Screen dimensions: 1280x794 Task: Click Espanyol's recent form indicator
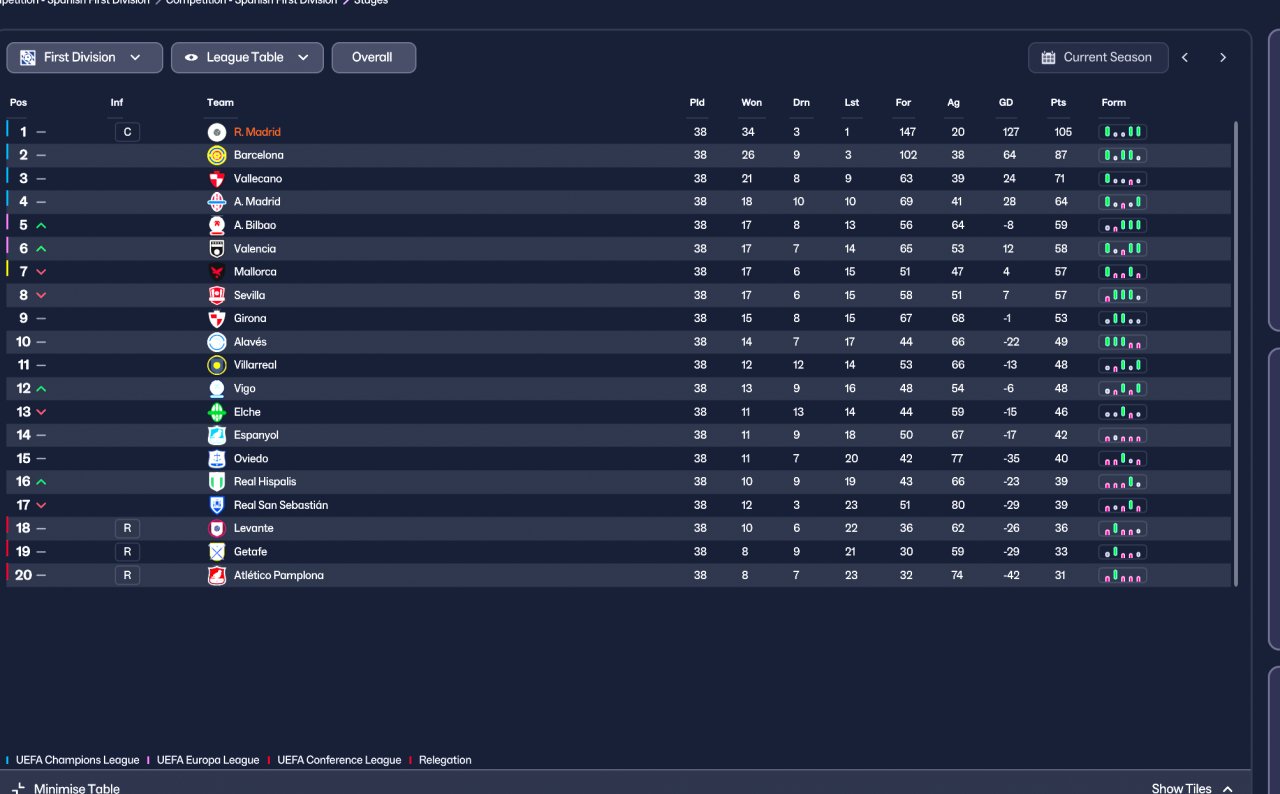point(1123,435)
